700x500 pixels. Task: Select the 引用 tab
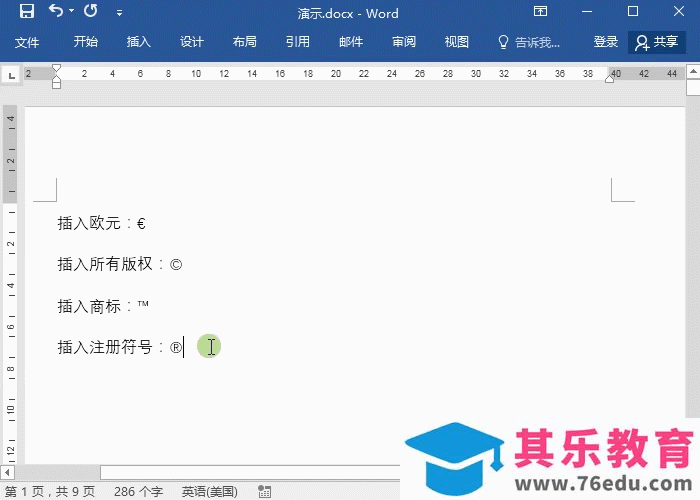297,42
